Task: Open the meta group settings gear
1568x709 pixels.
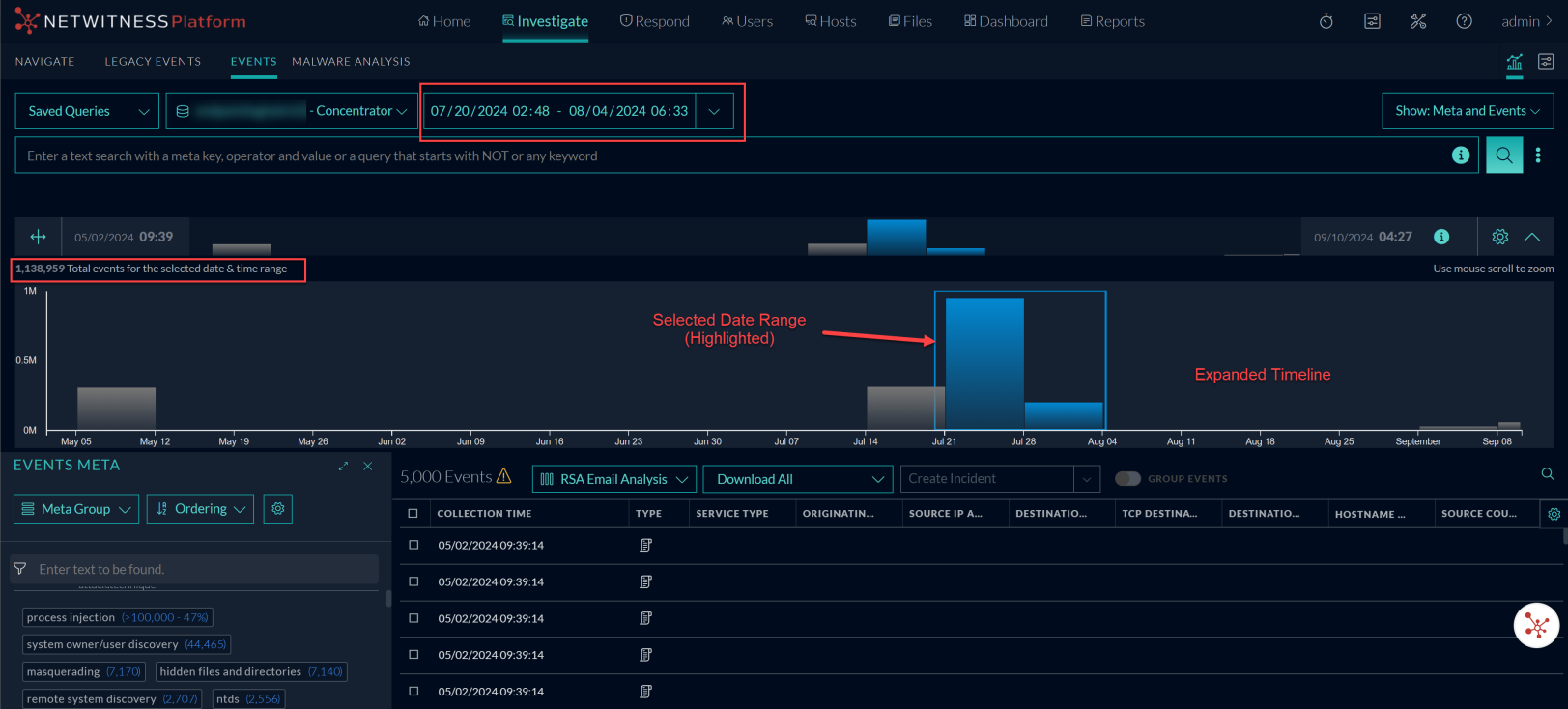Action: pos(278,509)
